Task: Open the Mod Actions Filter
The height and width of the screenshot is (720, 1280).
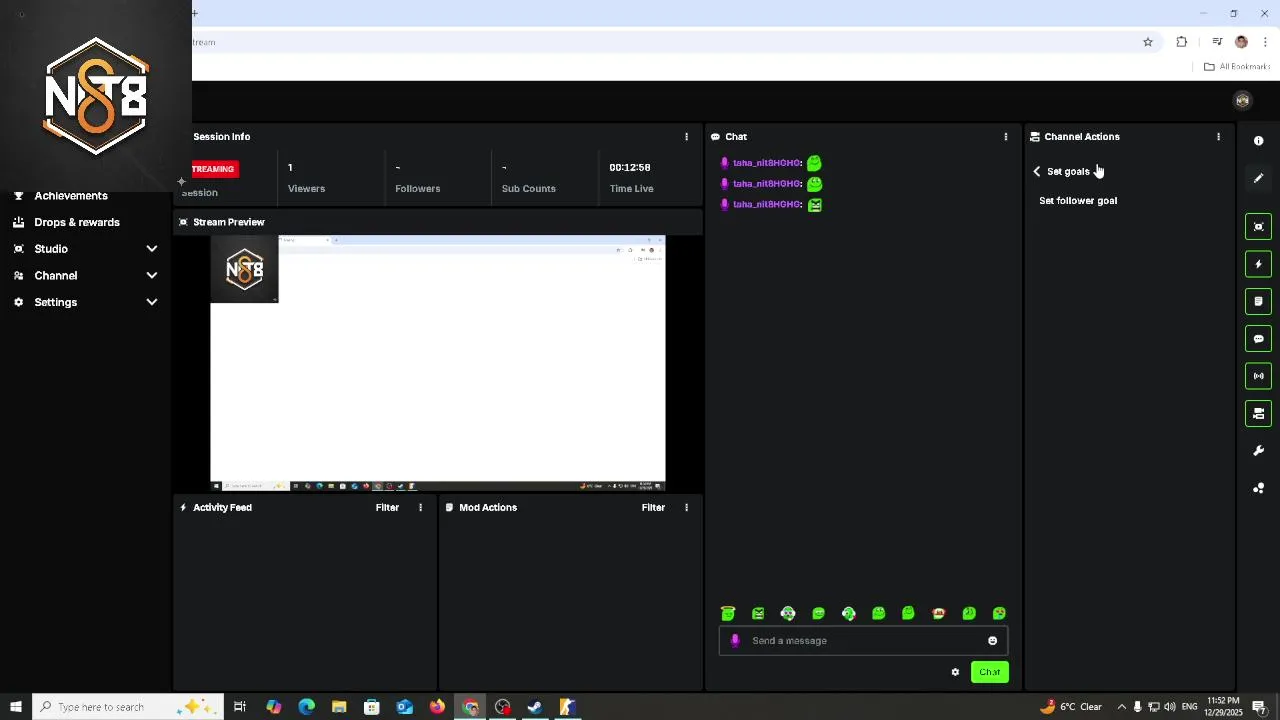Action: 653,508
